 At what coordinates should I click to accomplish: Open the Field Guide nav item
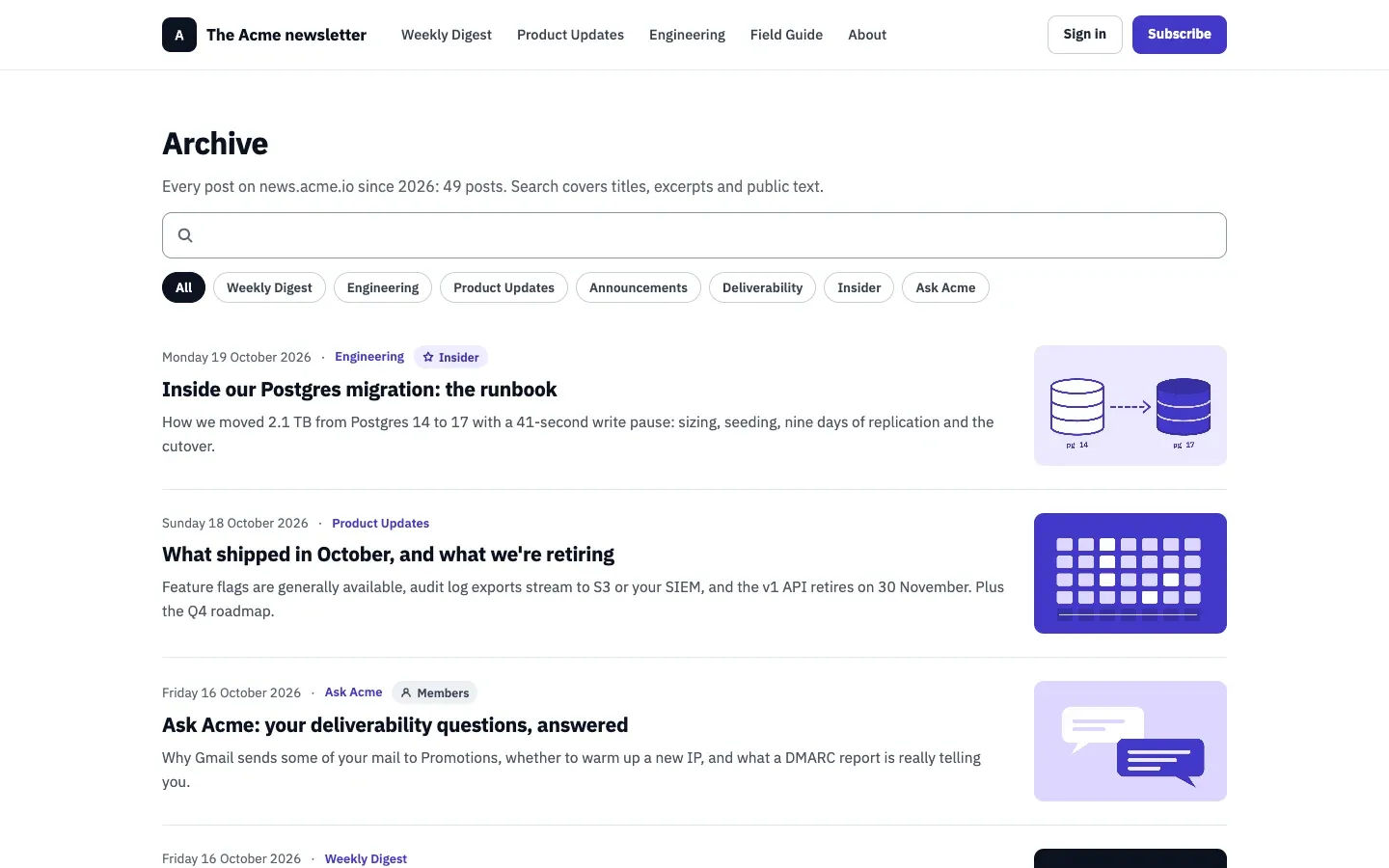coord(786,35)
